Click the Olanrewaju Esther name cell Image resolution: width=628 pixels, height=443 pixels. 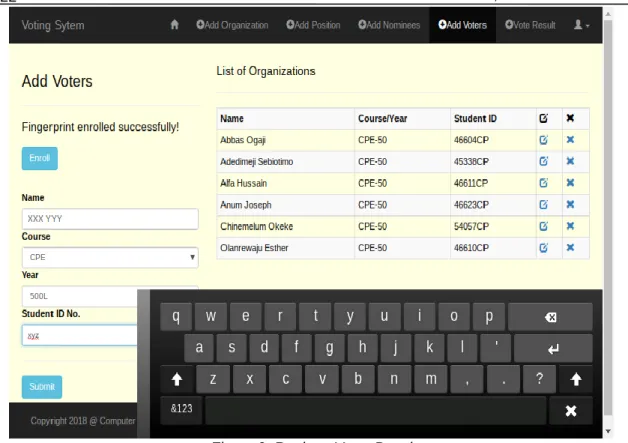[286, 248]
